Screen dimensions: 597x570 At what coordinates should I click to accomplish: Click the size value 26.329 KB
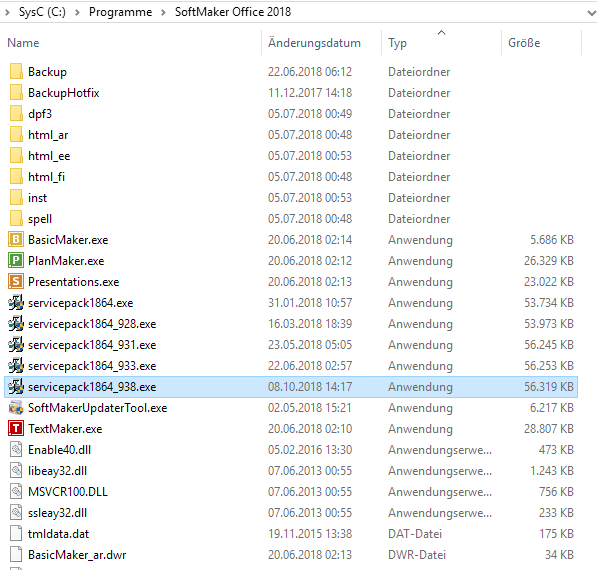click(x=549, y=261)
